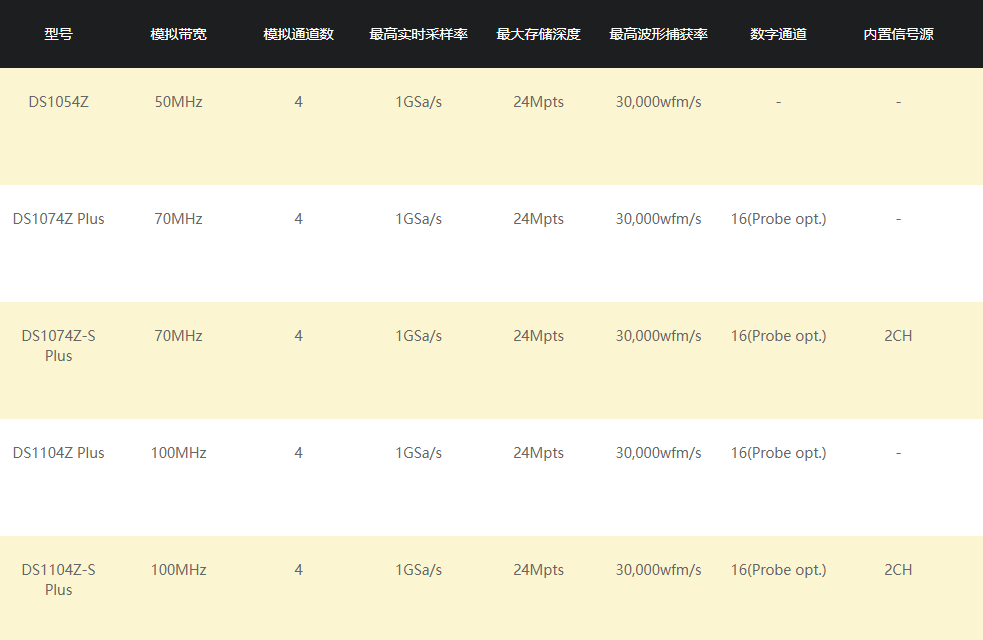Click 24Mpts in the DS1104Z Plus row
Image resolution: width=983 pixels, height=640 pixels.
coord(539,453)
